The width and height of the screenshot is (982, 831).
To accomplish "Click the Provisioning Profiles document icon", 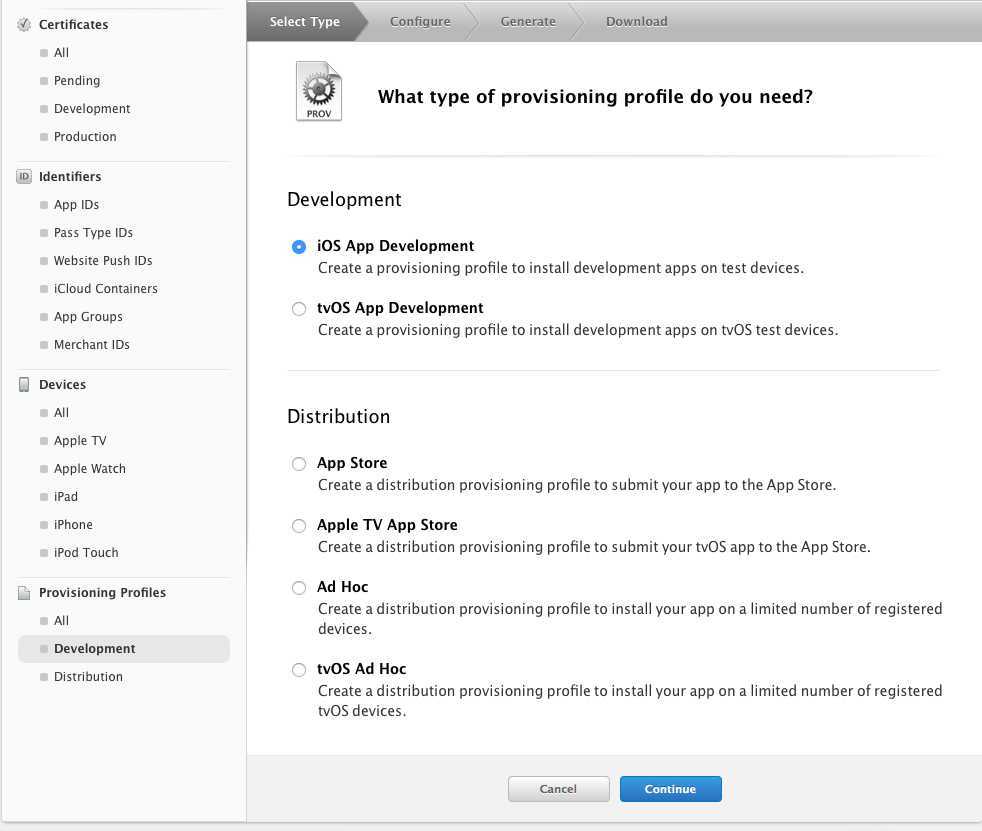I will point(24,593).
